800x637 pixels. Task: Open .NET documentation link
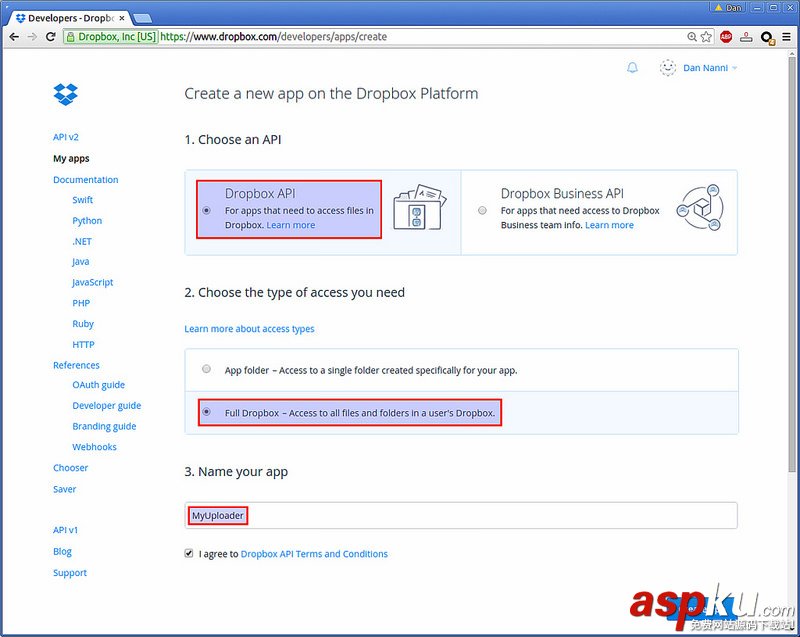click(x=82, y=241)
